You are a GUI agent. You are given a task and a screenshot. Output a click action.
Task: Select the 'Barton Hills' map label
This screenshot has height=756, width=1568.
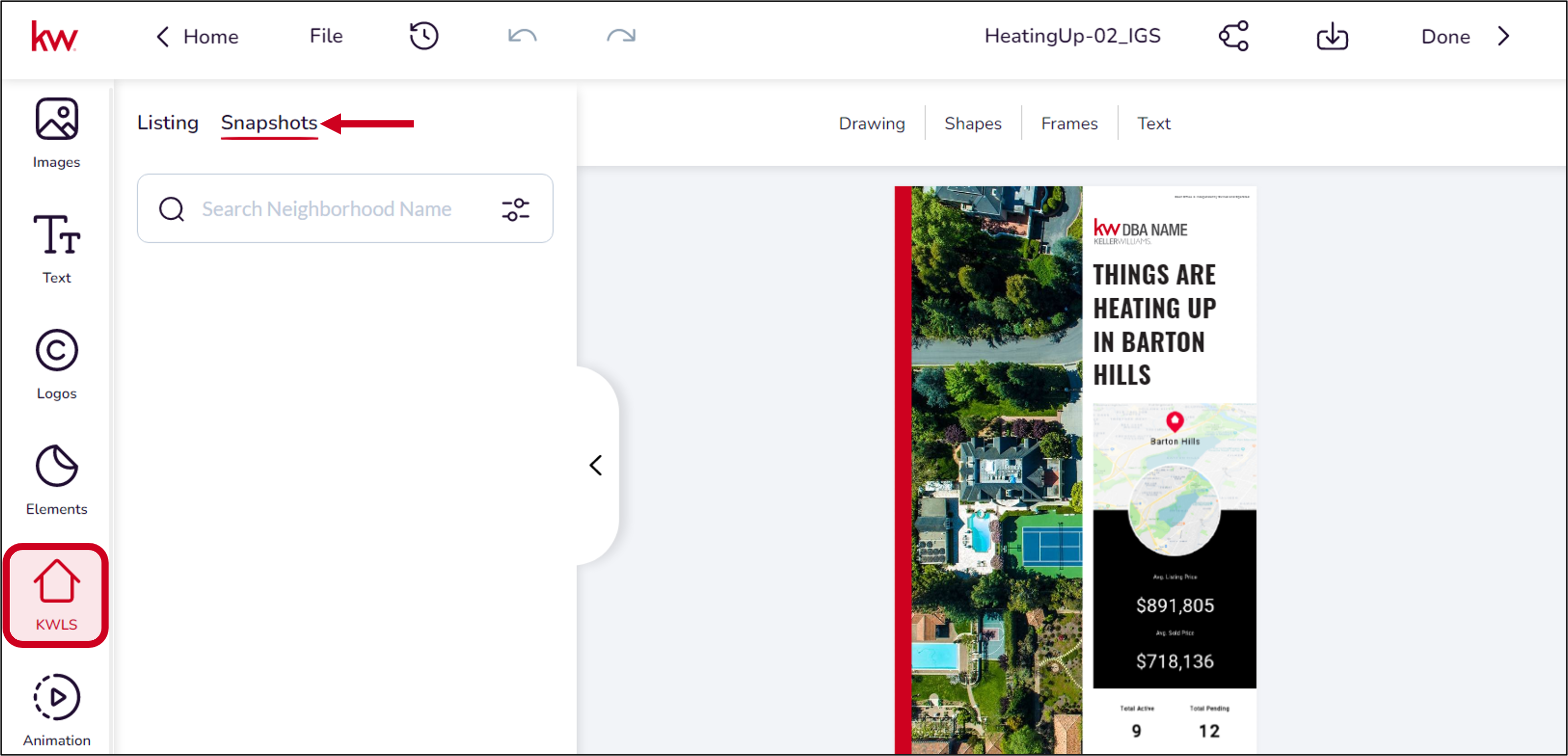pos(1174,441)
